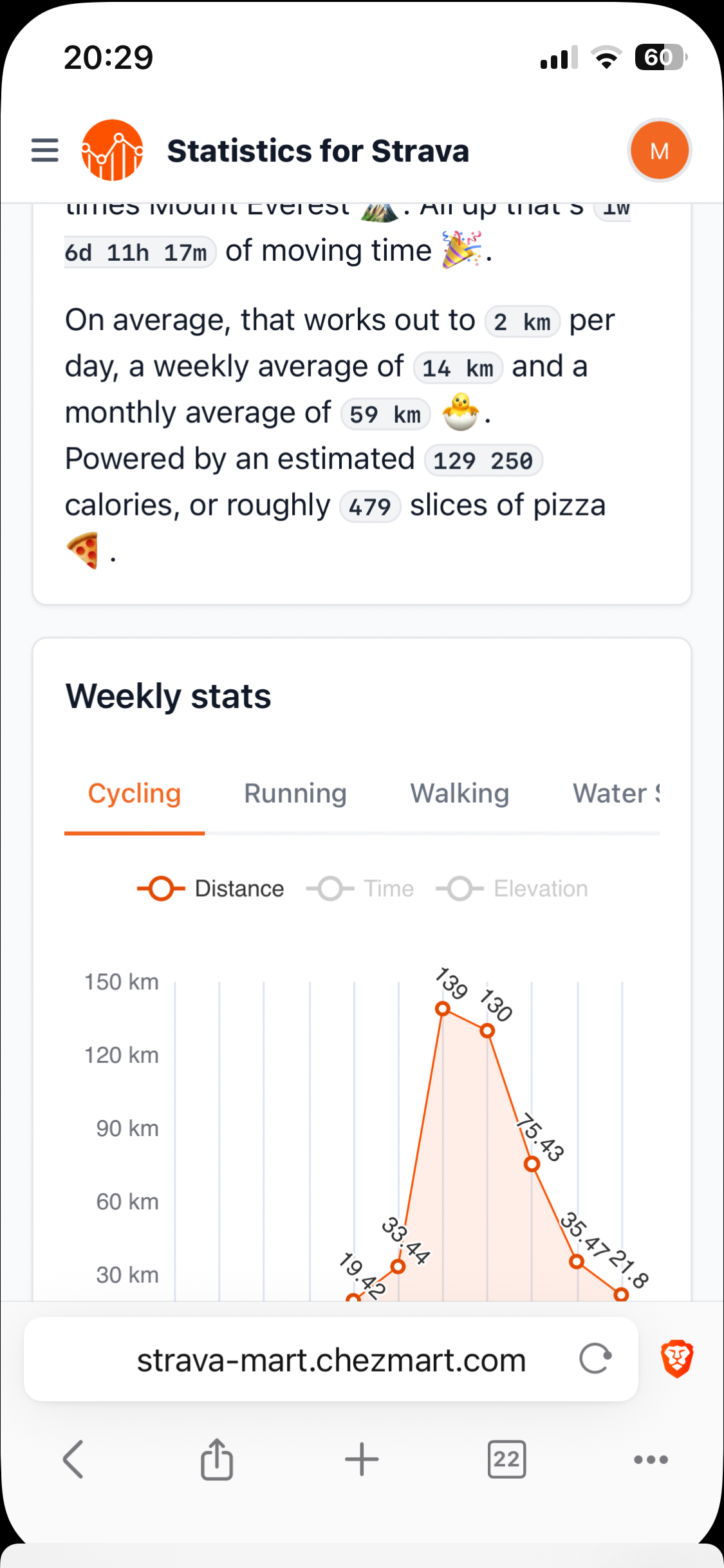Enable the Time series in legend

(360, 888)
